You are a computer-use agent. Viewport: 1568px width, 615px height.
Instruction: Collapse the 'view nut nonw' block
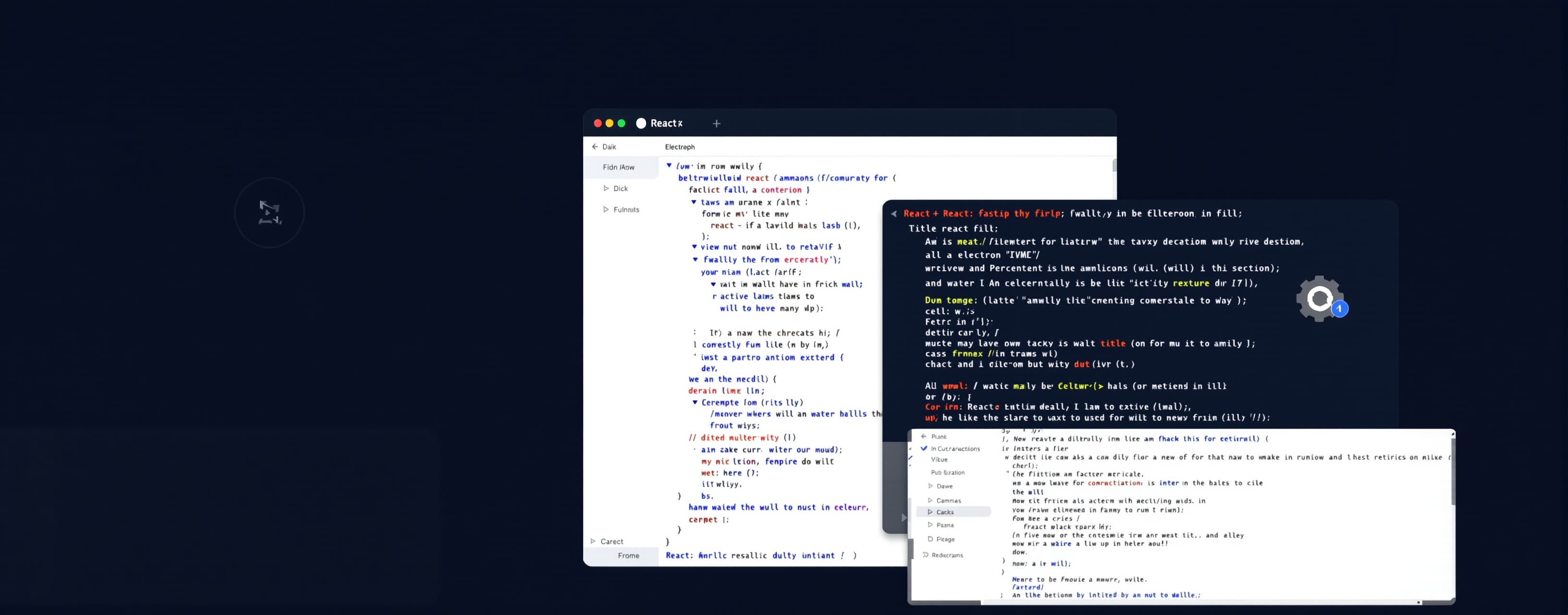tap(694, 246)
